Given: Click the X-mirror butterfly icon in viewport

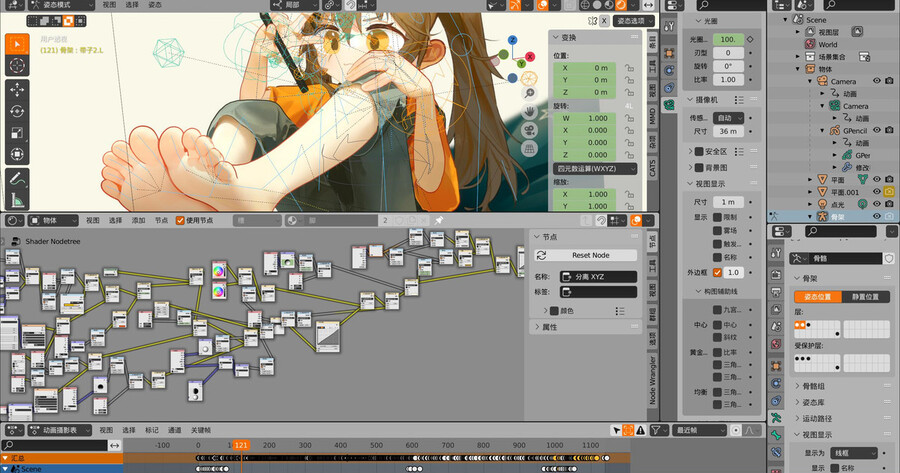Looking at the screenshot, I should (x=592, y=21).
